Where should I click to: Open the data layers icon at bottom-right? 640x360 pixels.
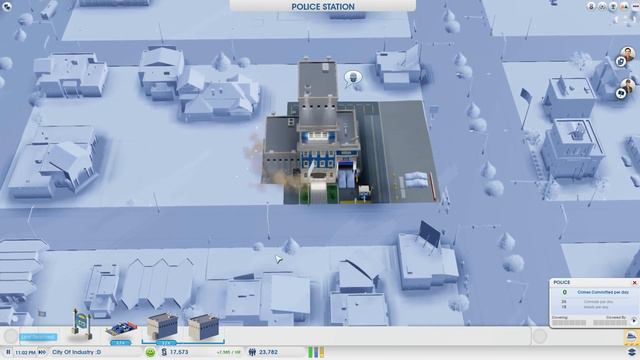click(x=632, y=352)
